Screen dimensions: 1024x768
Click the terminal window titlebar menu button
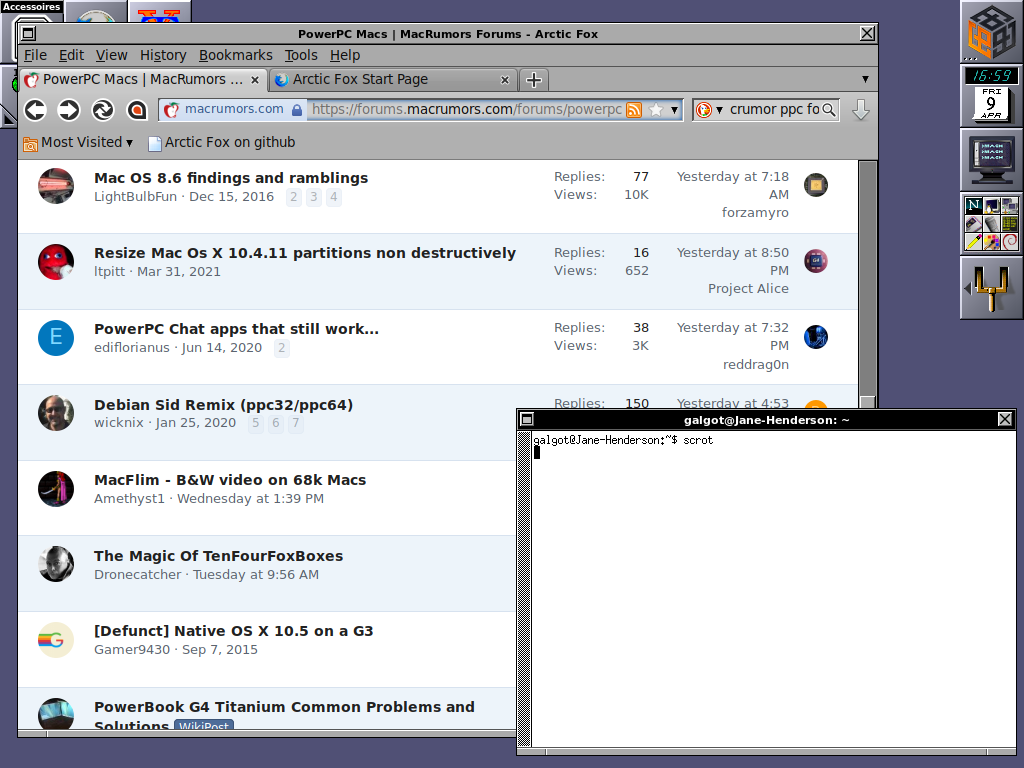(527, 419)
